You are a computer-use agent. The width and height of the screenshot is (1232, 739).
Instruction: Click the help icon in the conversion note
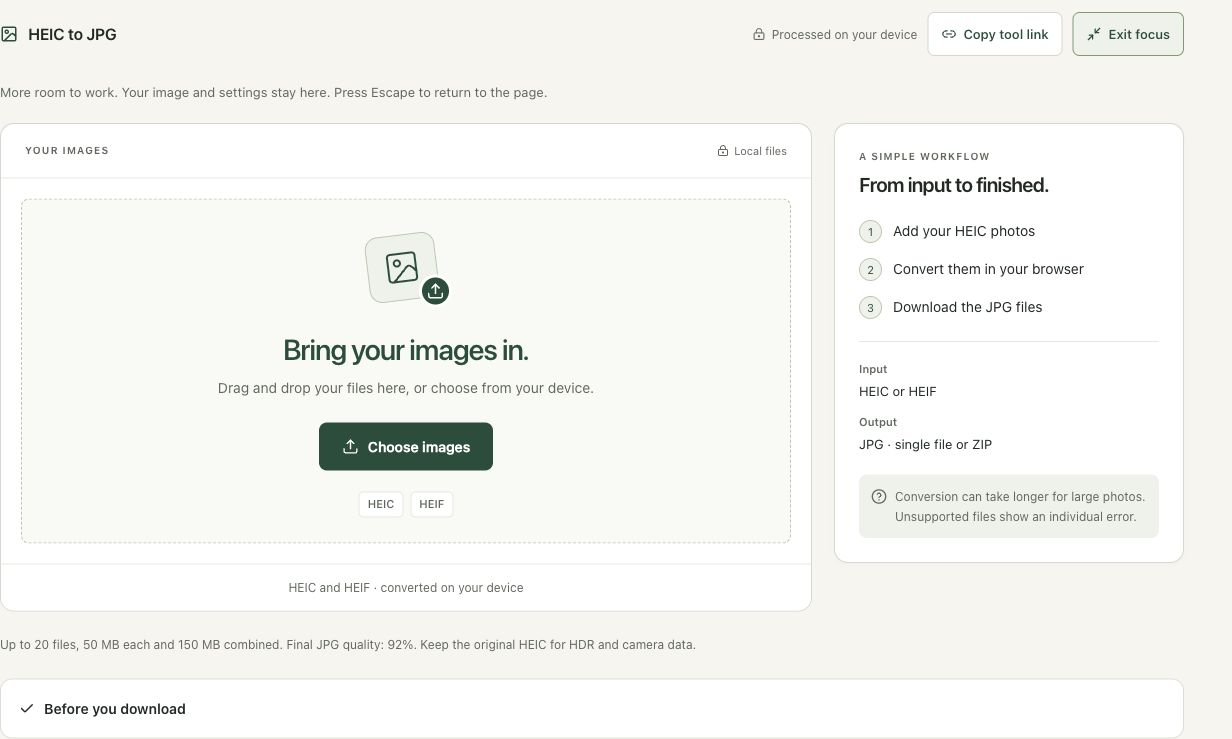coord(879,497)
